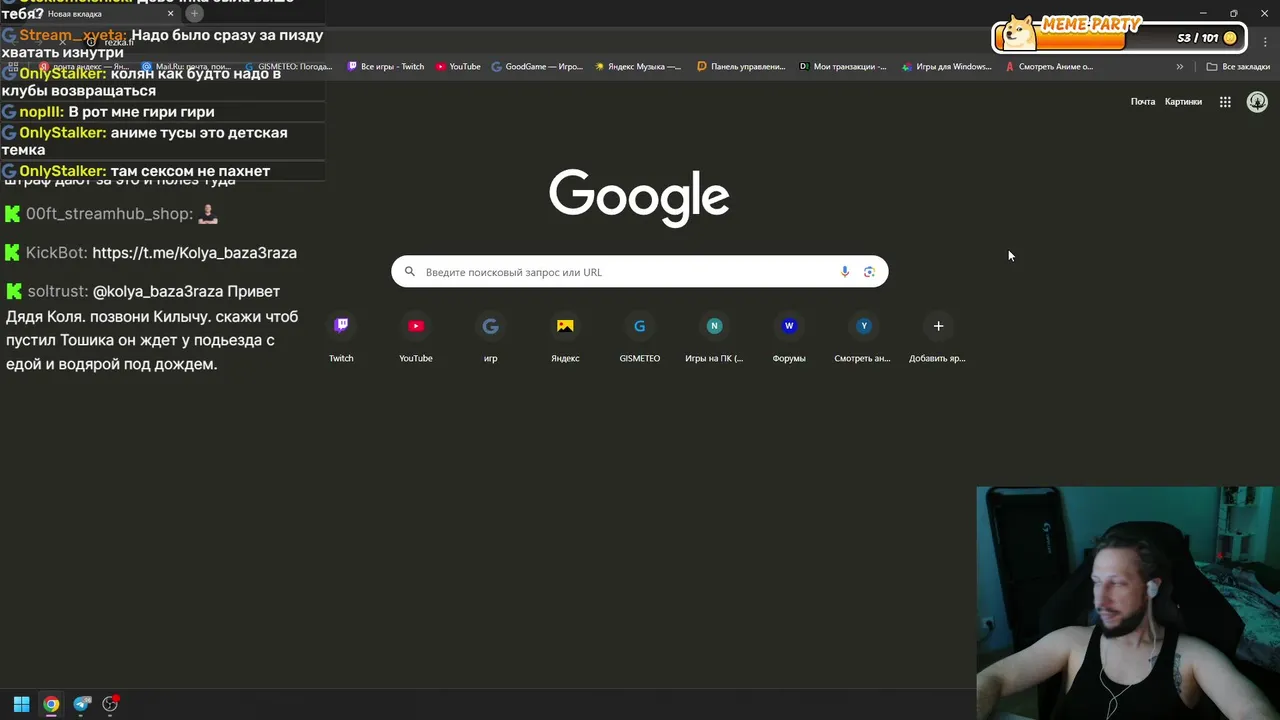Screen dimensions: 1280x720
Task: Click the '53 / 101' coin counter
Action: (x=1206, y=38)
